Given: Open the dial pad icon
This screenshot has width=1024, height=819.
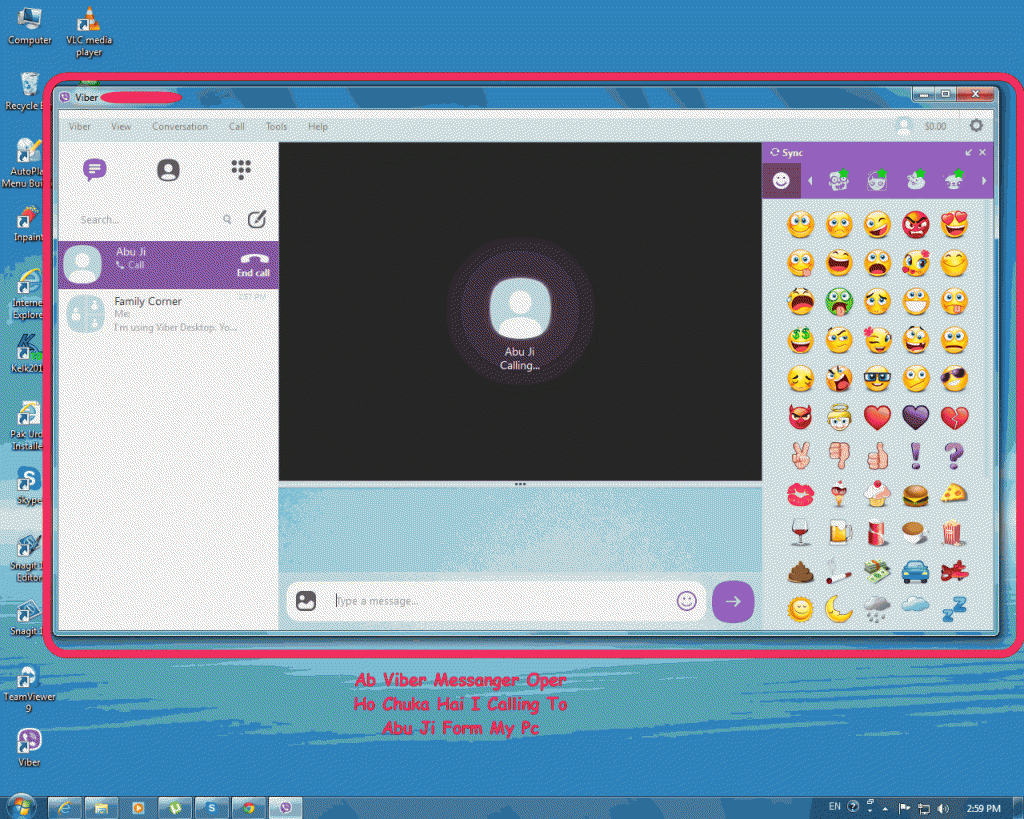Looking at the screenshot, I should (x=241, y=169).
